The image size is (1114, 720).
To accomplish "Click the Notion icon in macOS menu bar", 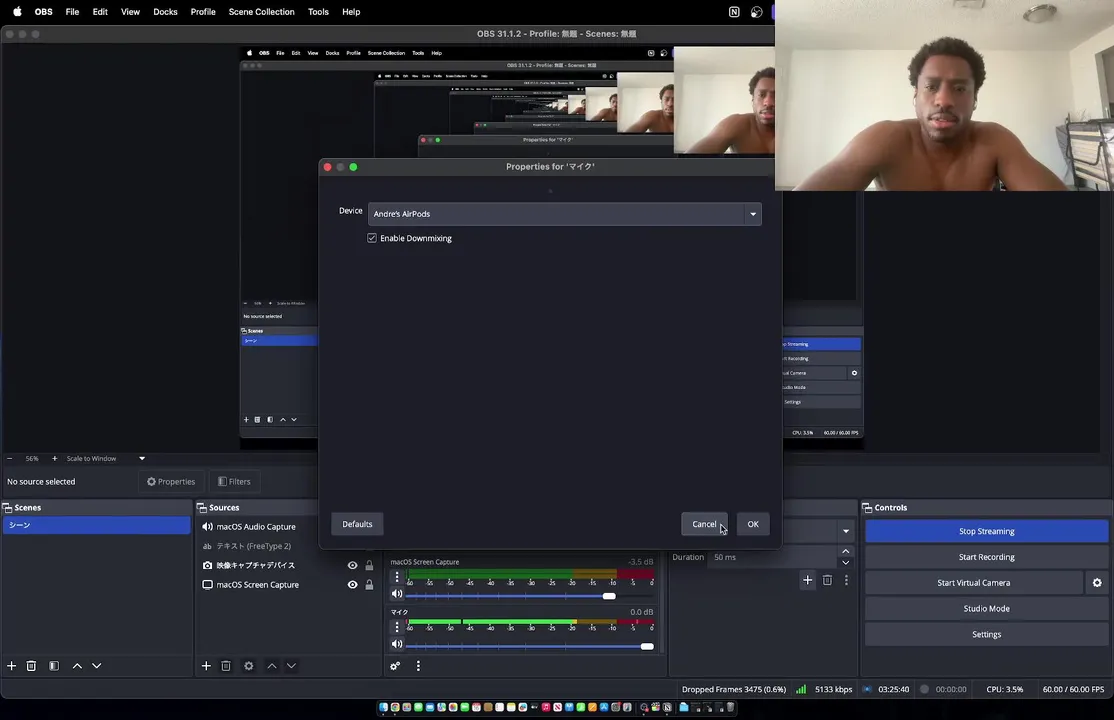I will (734, 12).
